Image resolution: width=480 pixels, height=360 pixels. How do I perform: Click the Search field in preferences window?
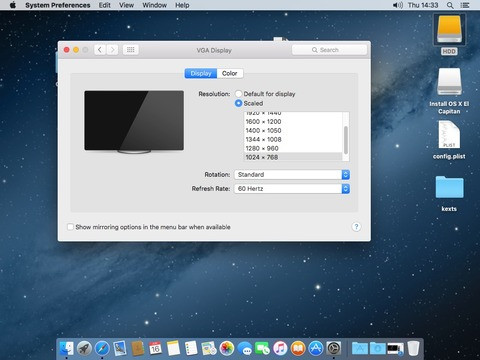[329, 50]
